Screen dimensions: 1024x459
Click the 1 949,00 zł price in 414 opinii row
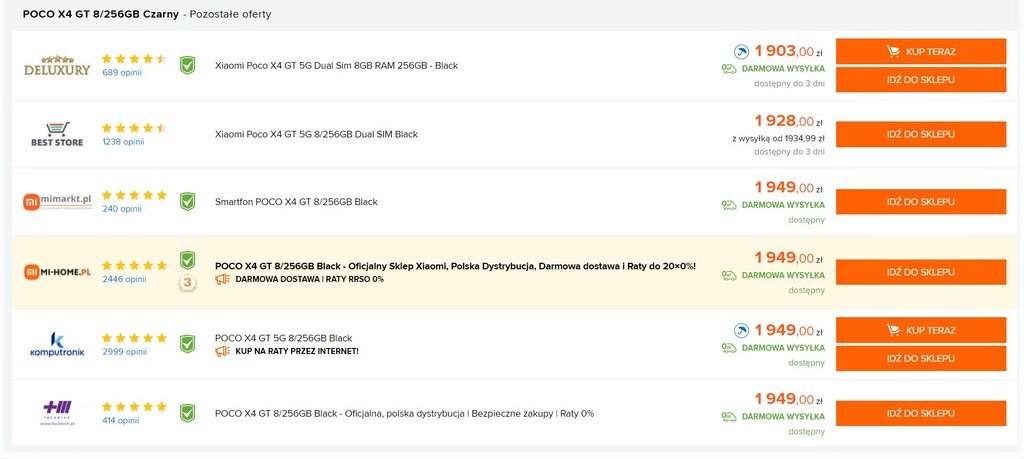point(788,399)
